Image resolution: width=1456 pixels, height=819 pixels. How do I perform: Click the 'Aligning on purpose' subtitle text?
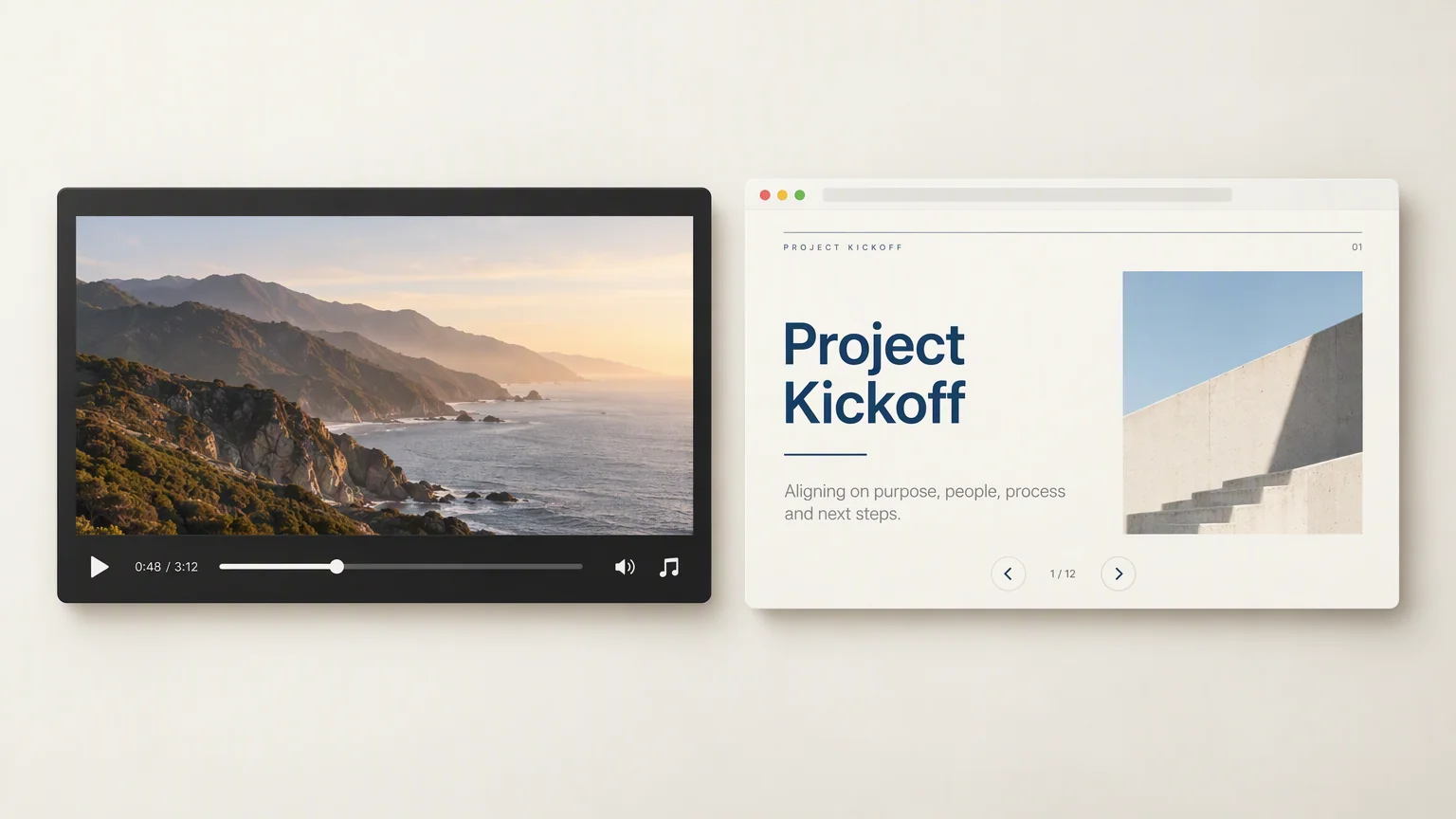924,502
